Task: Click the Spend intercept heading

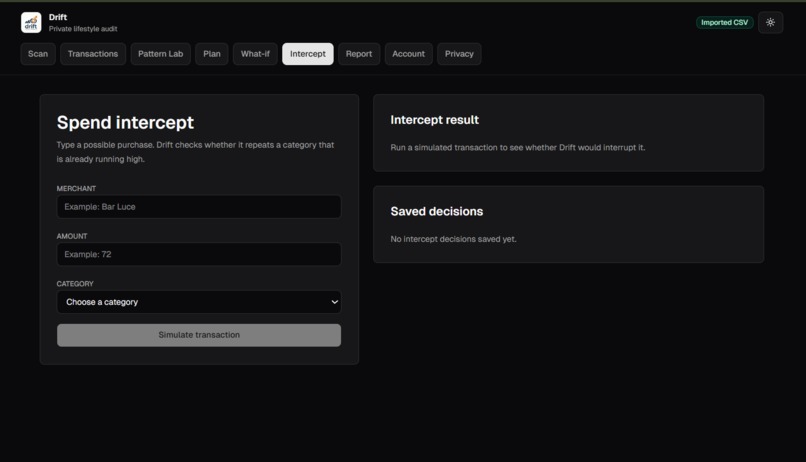Action: (x=125, y=123)
